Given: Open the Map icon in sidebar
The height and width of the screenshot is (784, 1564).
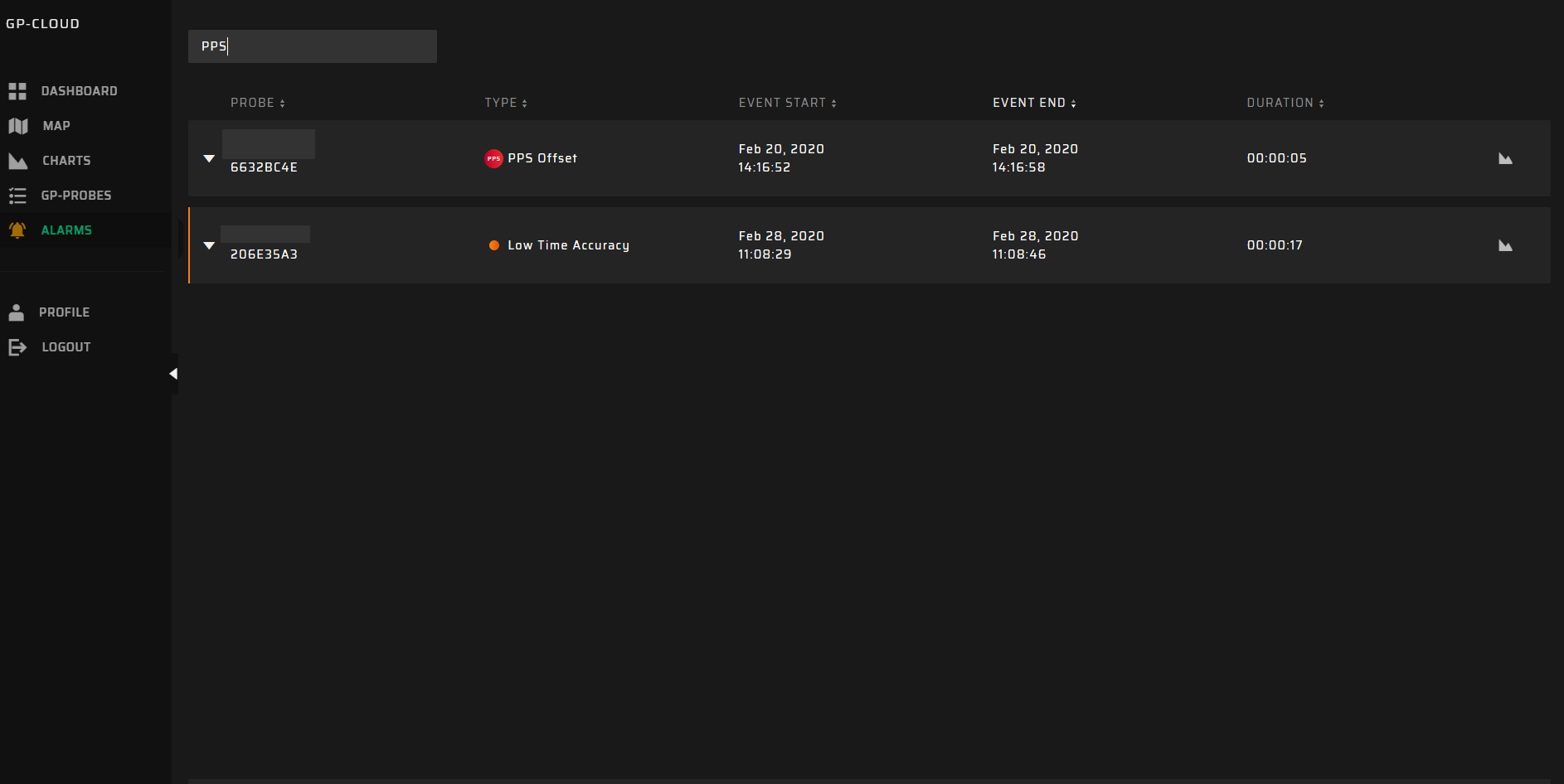Looking at the screenshot, I should click(x=18, y=126).
